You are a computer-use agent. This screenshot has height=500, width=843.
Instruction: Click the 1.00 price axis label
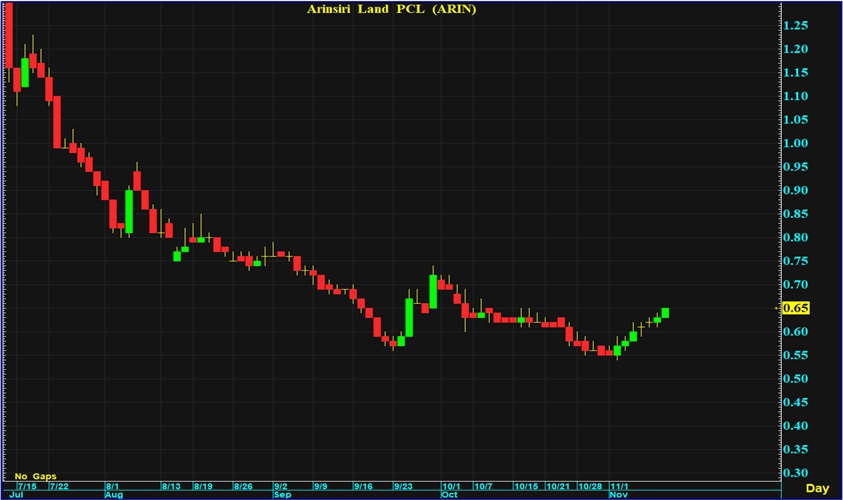(796, 143)
